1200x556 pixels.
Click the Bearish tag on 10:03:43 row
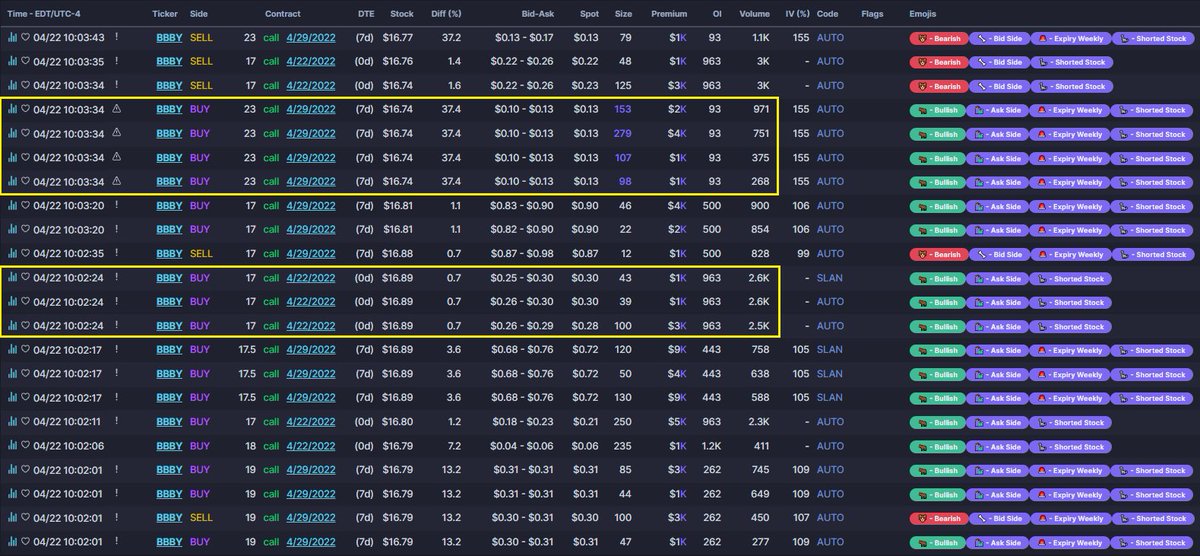point(938,38)
